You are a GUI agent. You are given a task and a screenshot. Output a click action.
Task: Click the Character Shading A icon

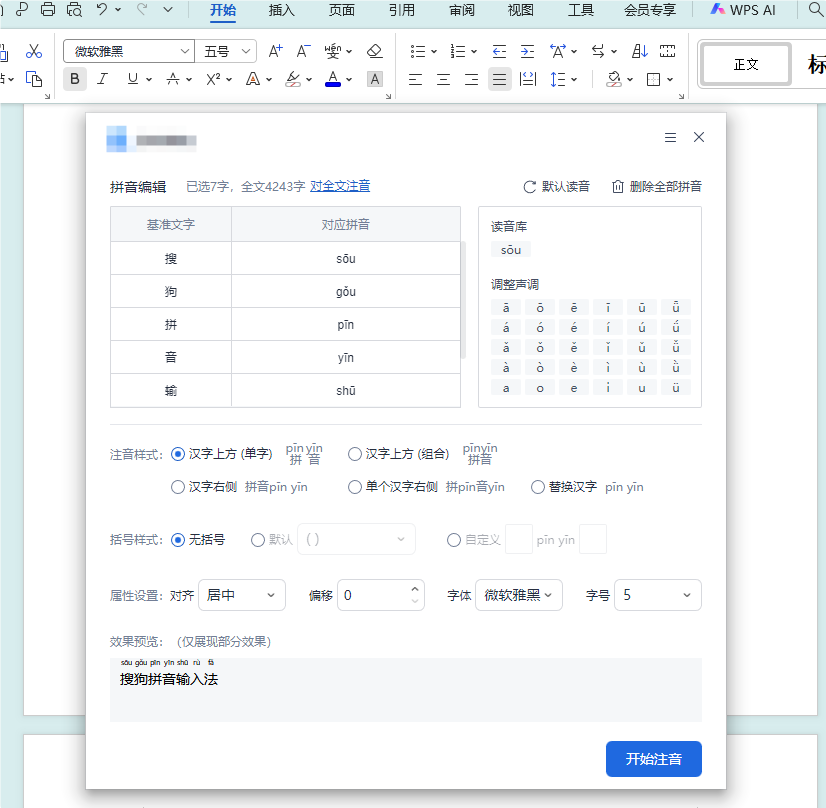tap(375, 79)
